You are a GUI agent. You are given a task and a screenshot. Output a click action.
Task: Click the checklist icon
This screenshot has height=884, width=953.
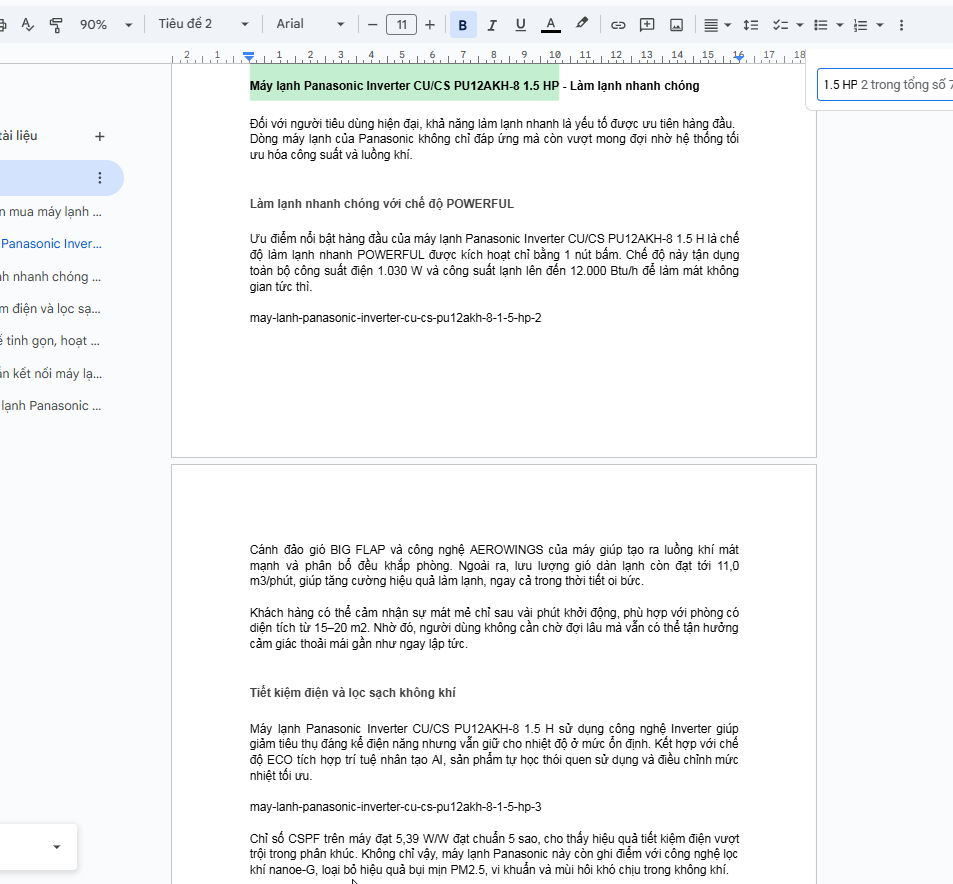(x=780, y=25)
